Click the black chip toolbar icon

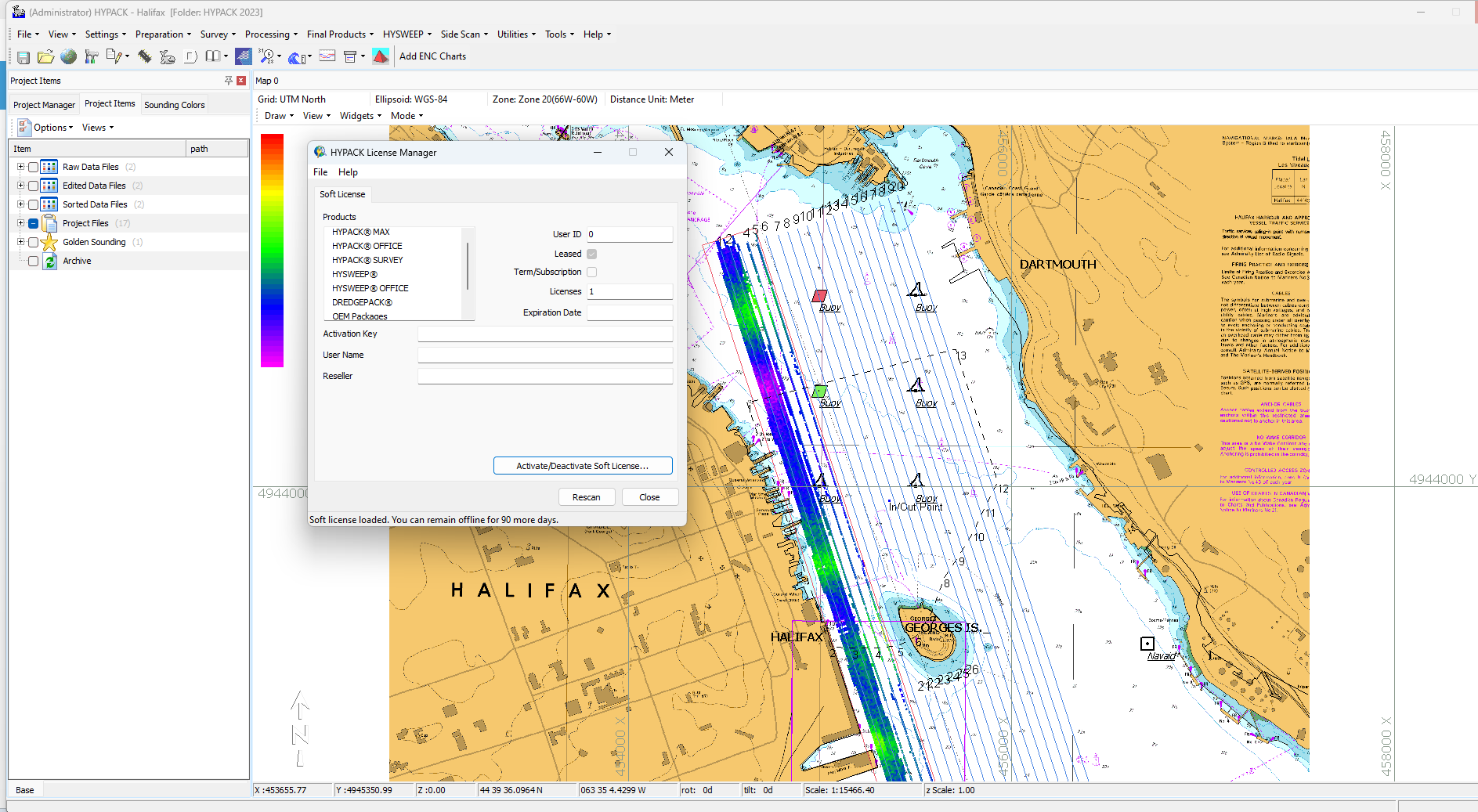(144, 56)
